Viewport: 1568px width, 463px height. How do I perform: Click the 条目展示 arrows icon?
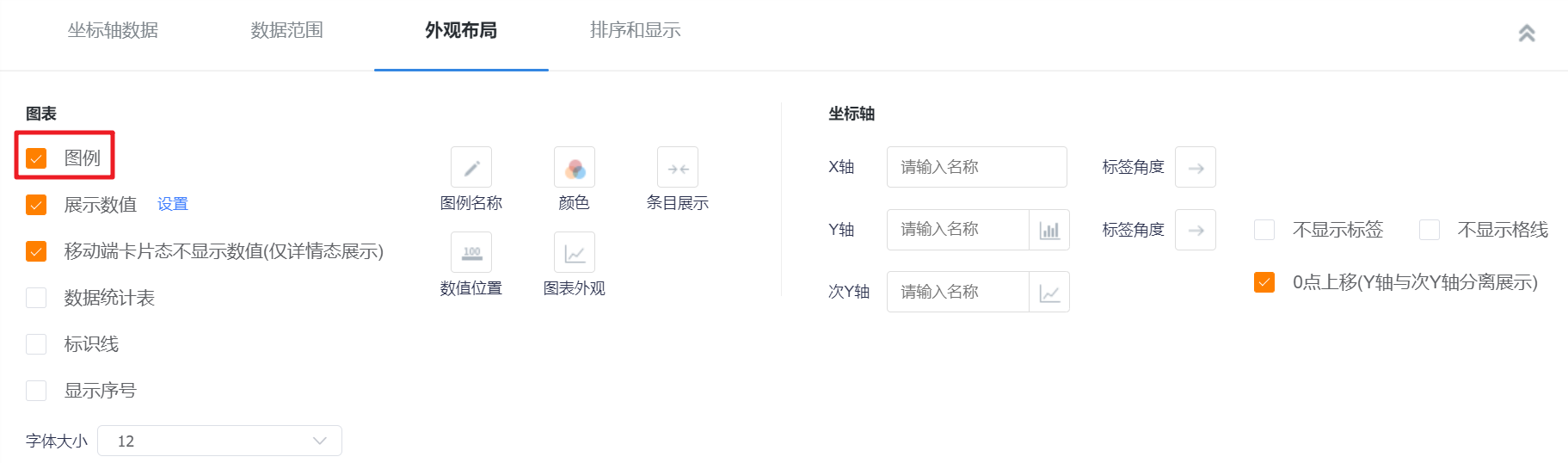(678, 167)
